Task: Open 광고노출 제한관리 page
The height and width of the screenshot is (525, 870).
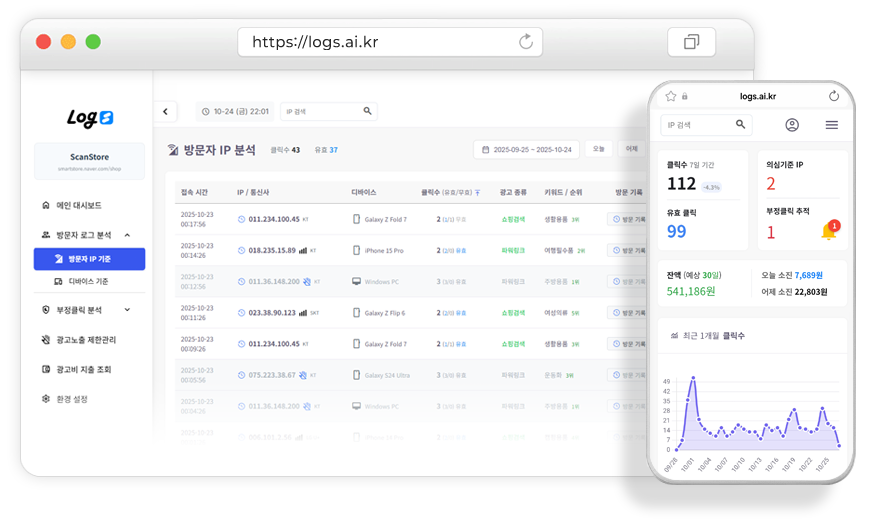Action: (85, 340)
